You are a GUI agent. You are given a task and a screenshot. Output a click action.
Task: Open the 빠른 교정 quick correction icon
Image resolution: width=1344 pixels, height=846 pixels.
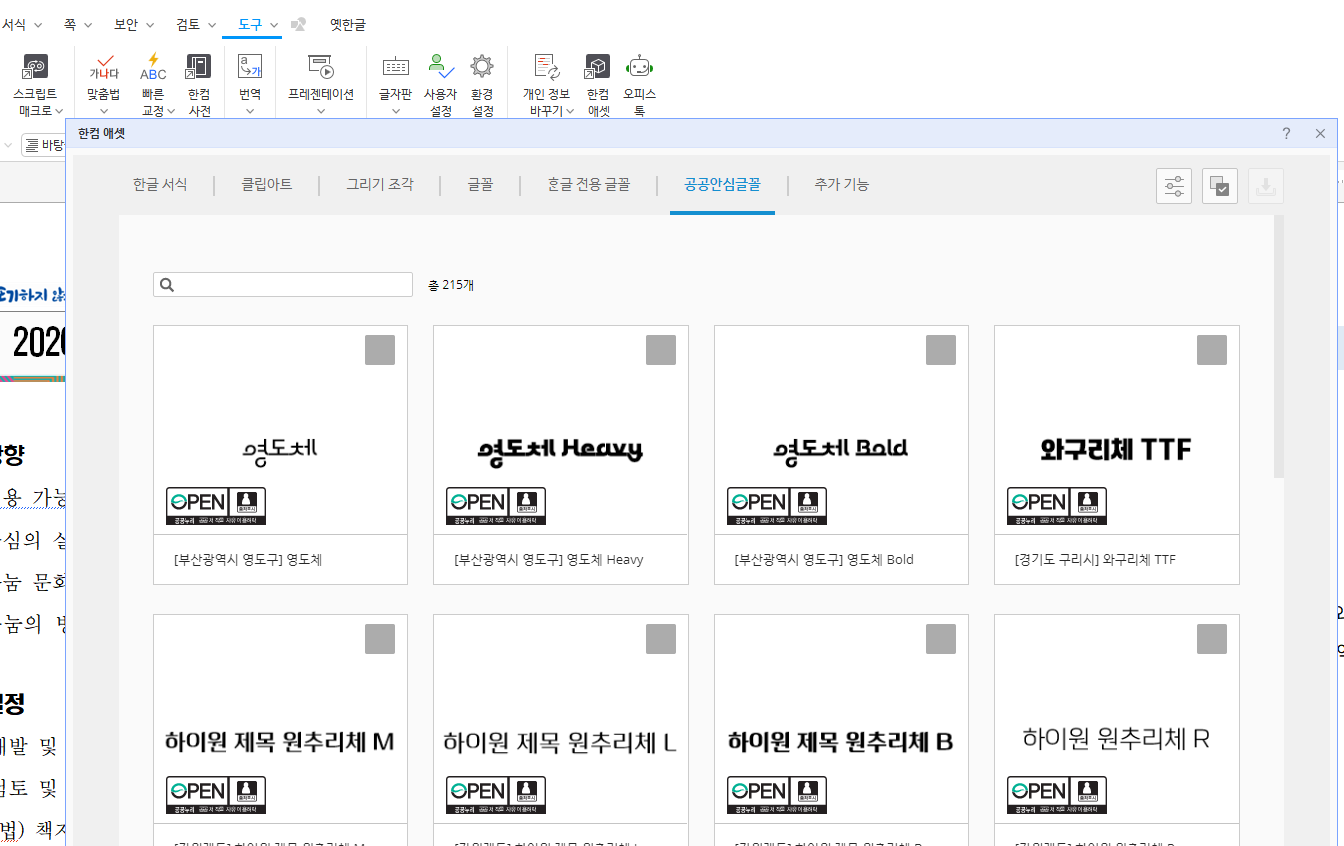(x=153, y=67)
